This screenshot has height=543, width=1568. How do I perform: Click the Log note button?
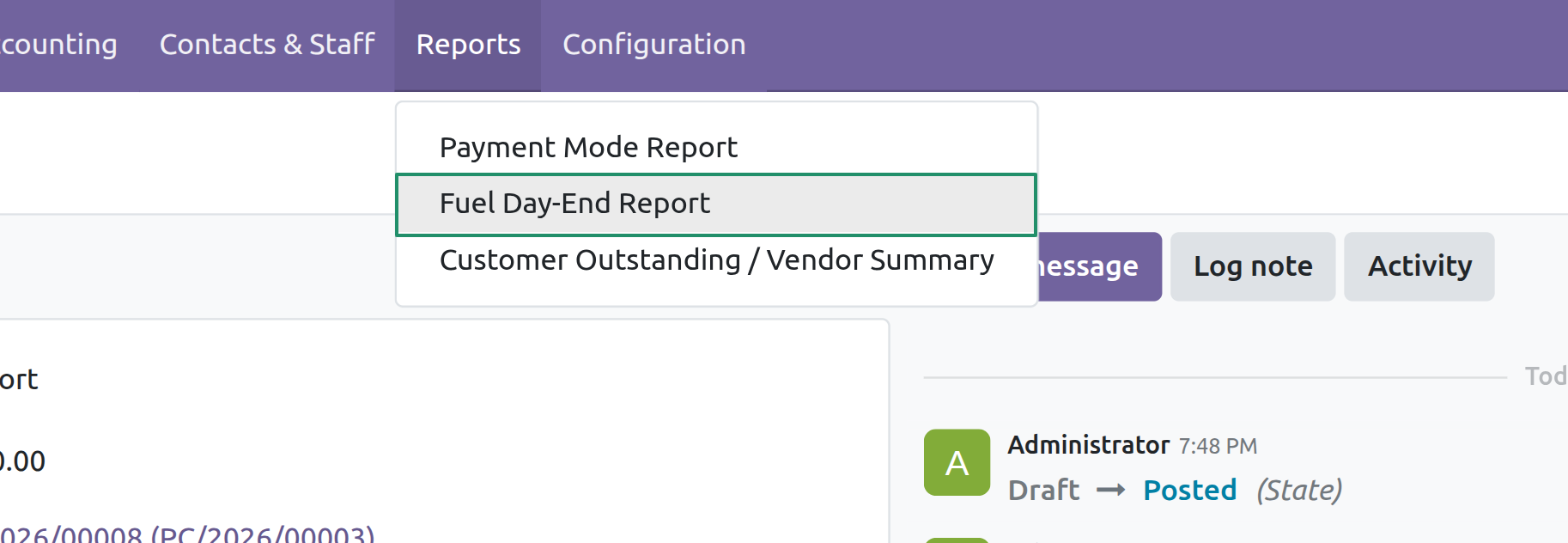tap(1252, 266)
